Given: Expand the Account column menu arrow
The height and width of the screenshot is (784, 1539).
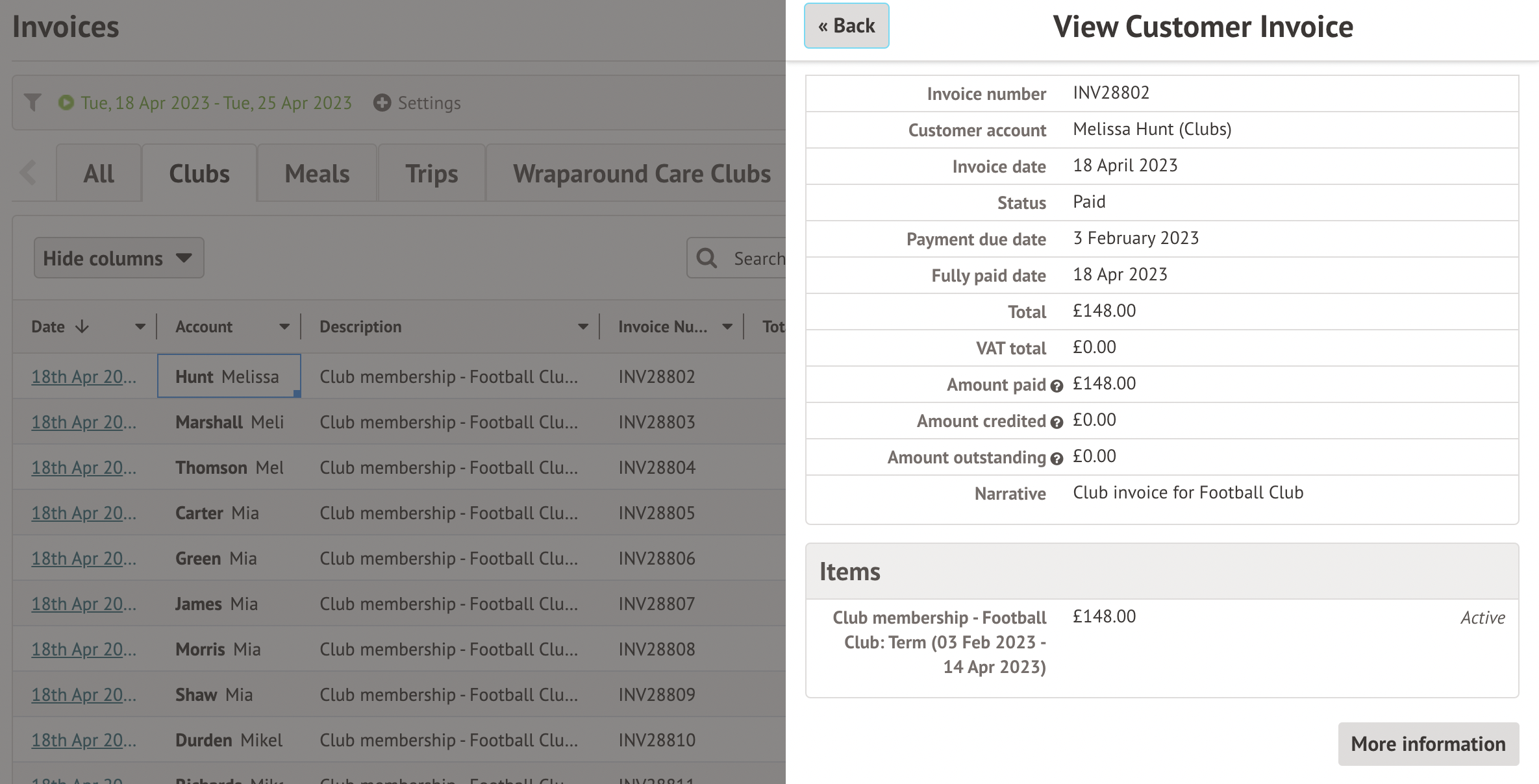Looking at the screenshot, I should coord(284,326).
